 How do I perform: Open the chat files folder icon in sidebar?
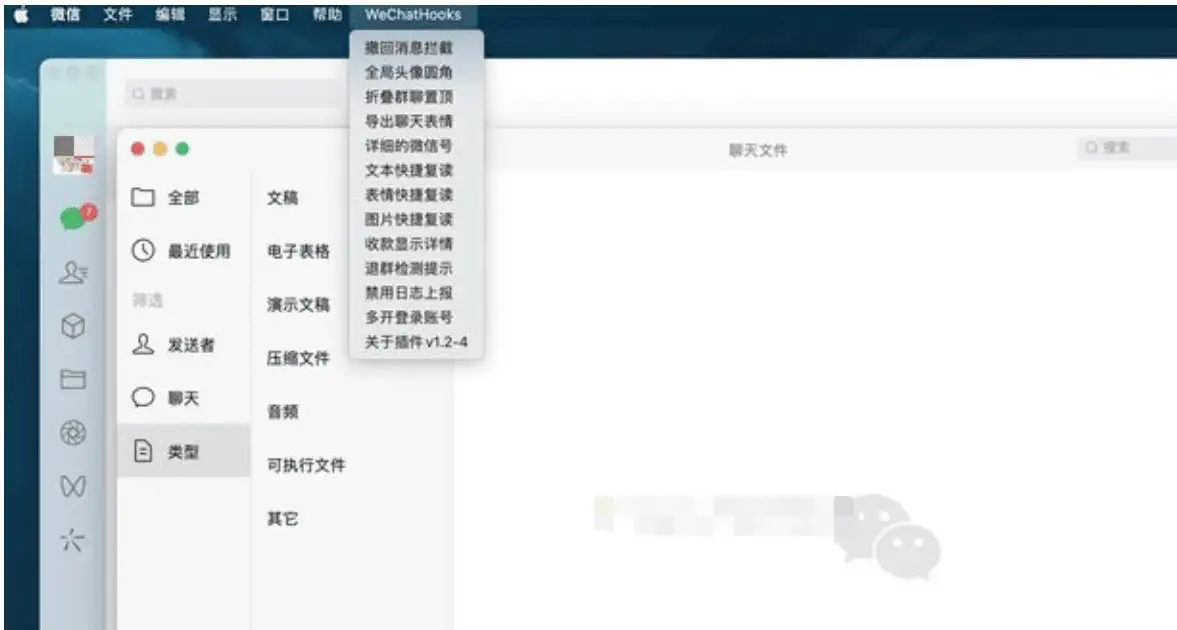pos(73,379)
